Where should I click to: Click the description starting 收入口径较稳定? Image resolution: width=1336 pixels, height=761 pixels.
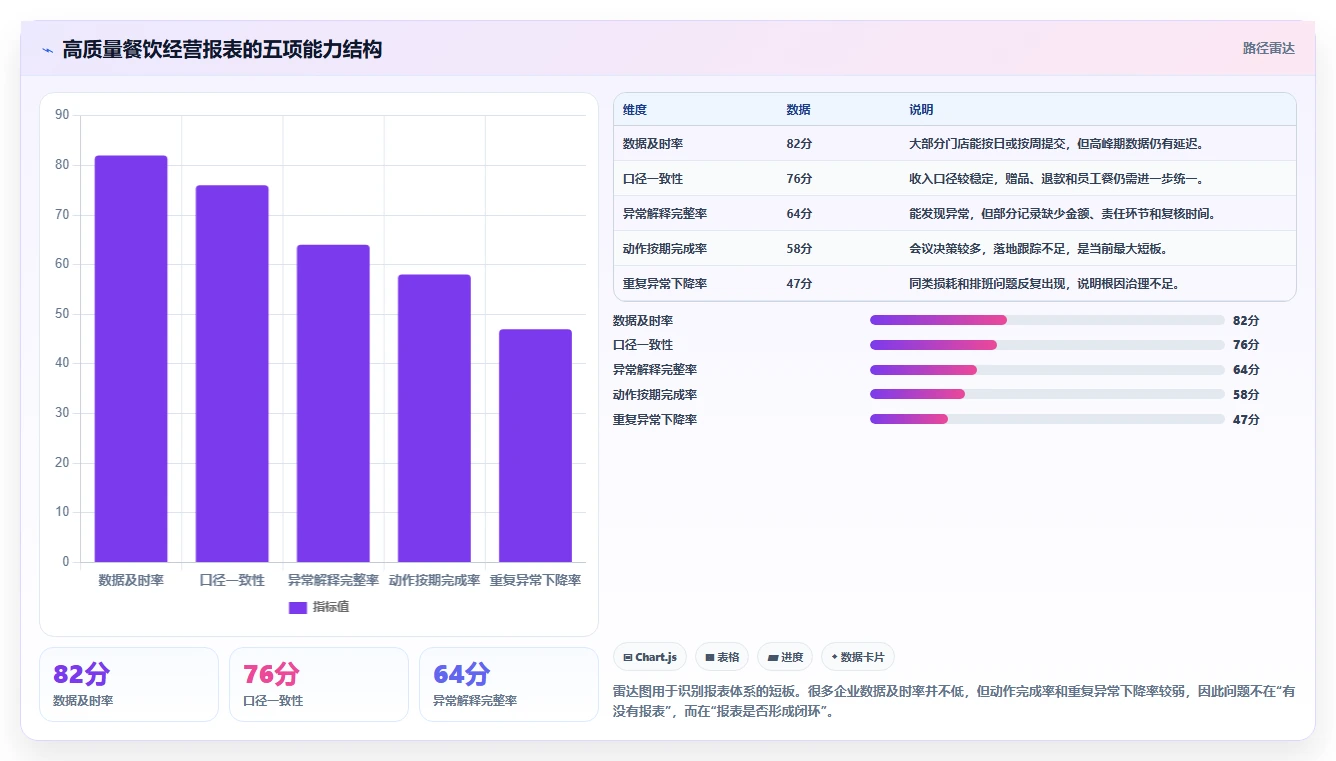coord(1056,179)
